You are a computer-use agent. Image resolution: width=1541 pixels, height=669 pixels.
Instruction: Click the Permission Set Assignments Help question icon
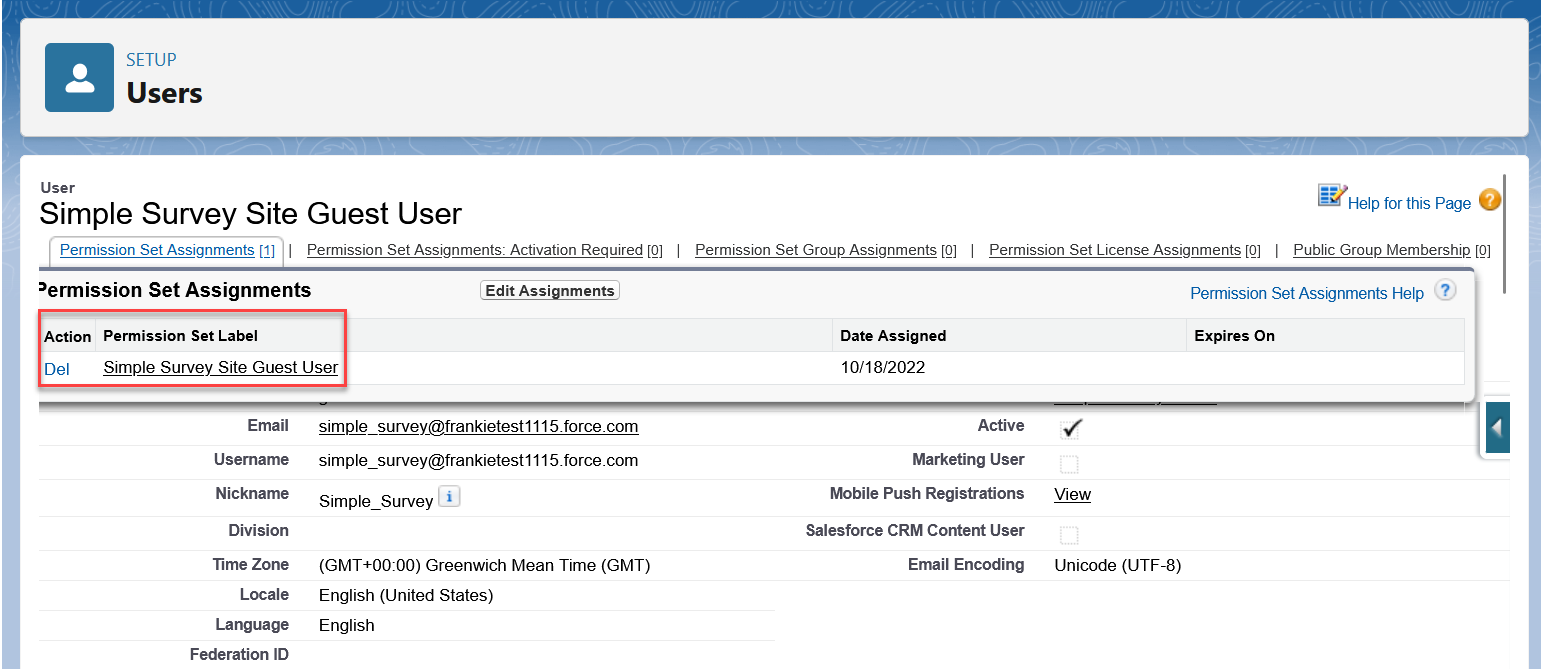pos(1445,291)
